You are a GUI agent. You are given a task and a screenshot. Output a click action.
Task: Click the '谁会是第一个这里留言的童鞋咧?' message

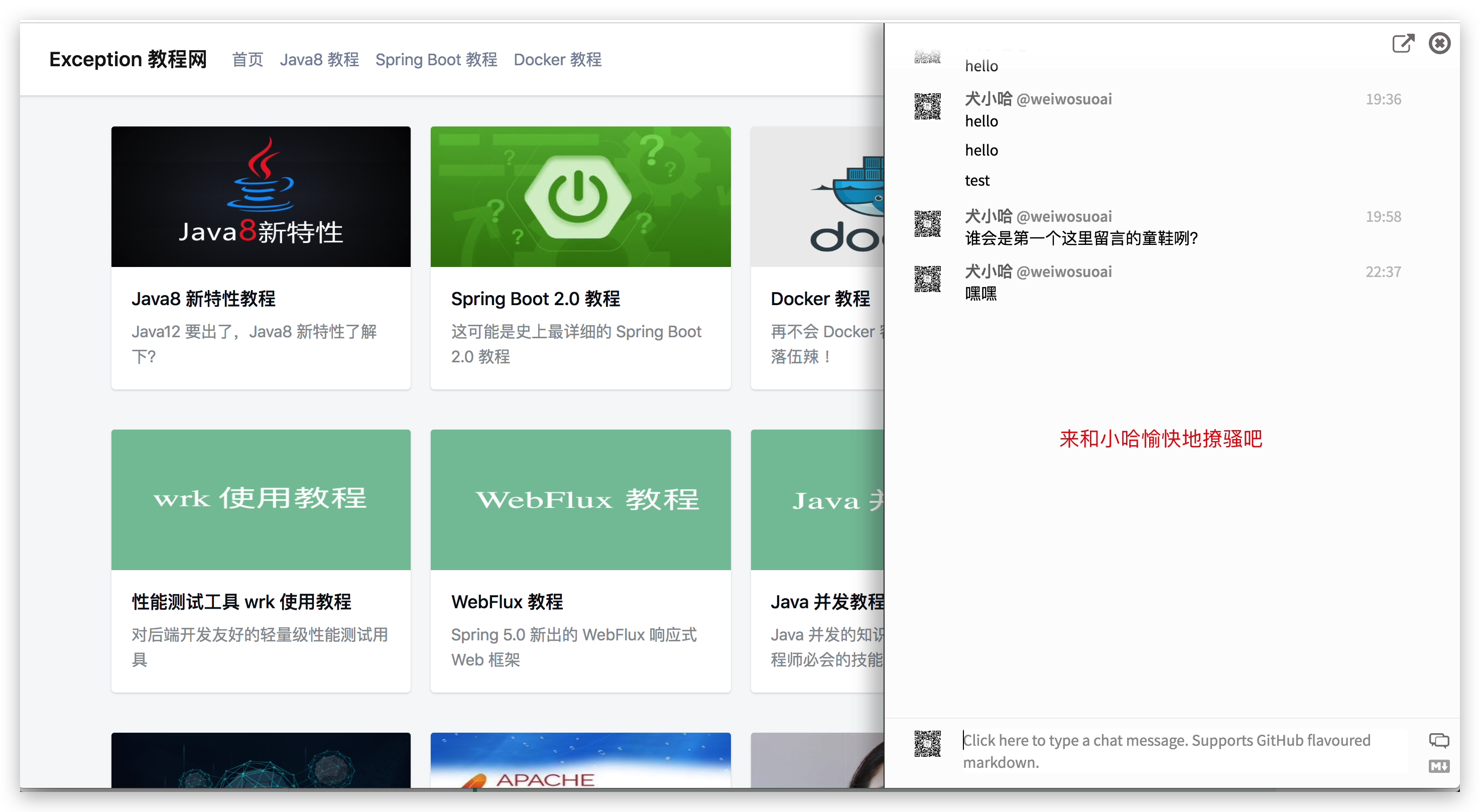pyautogui.click(x=1081, y=238)
